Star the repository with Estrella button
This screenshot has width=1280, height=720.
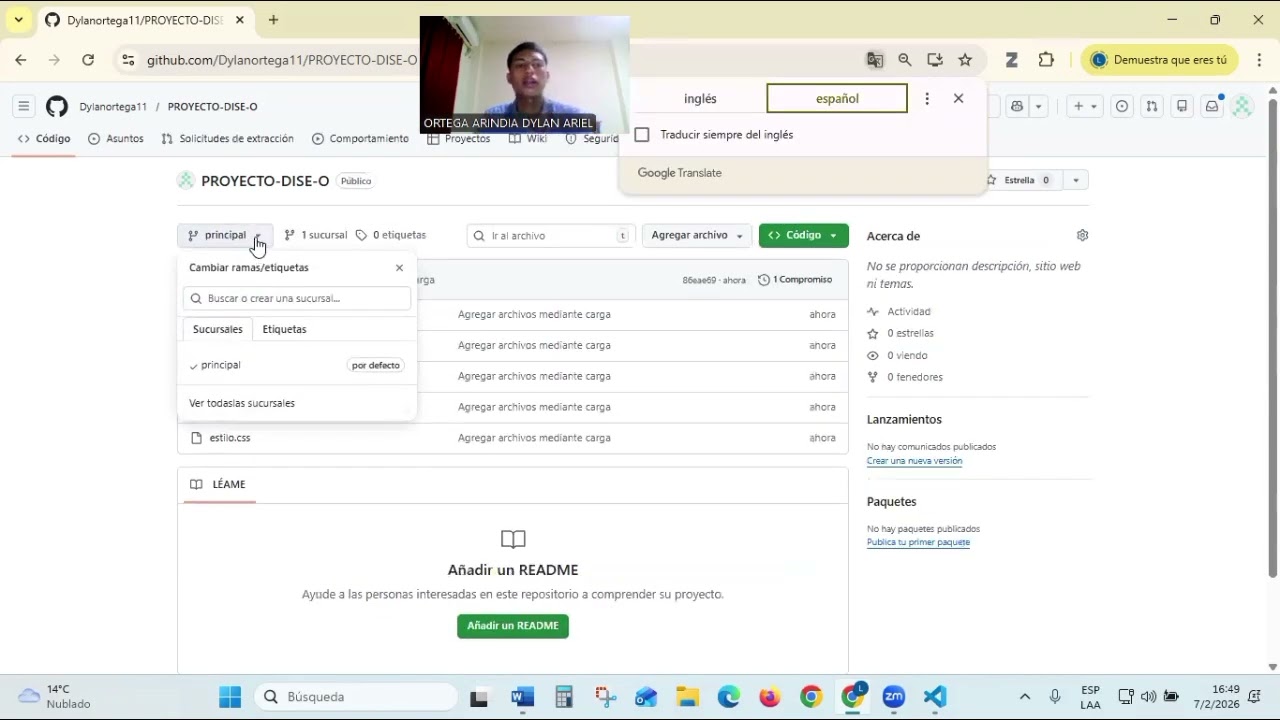pyautogui.click(x=1020, y=180)
